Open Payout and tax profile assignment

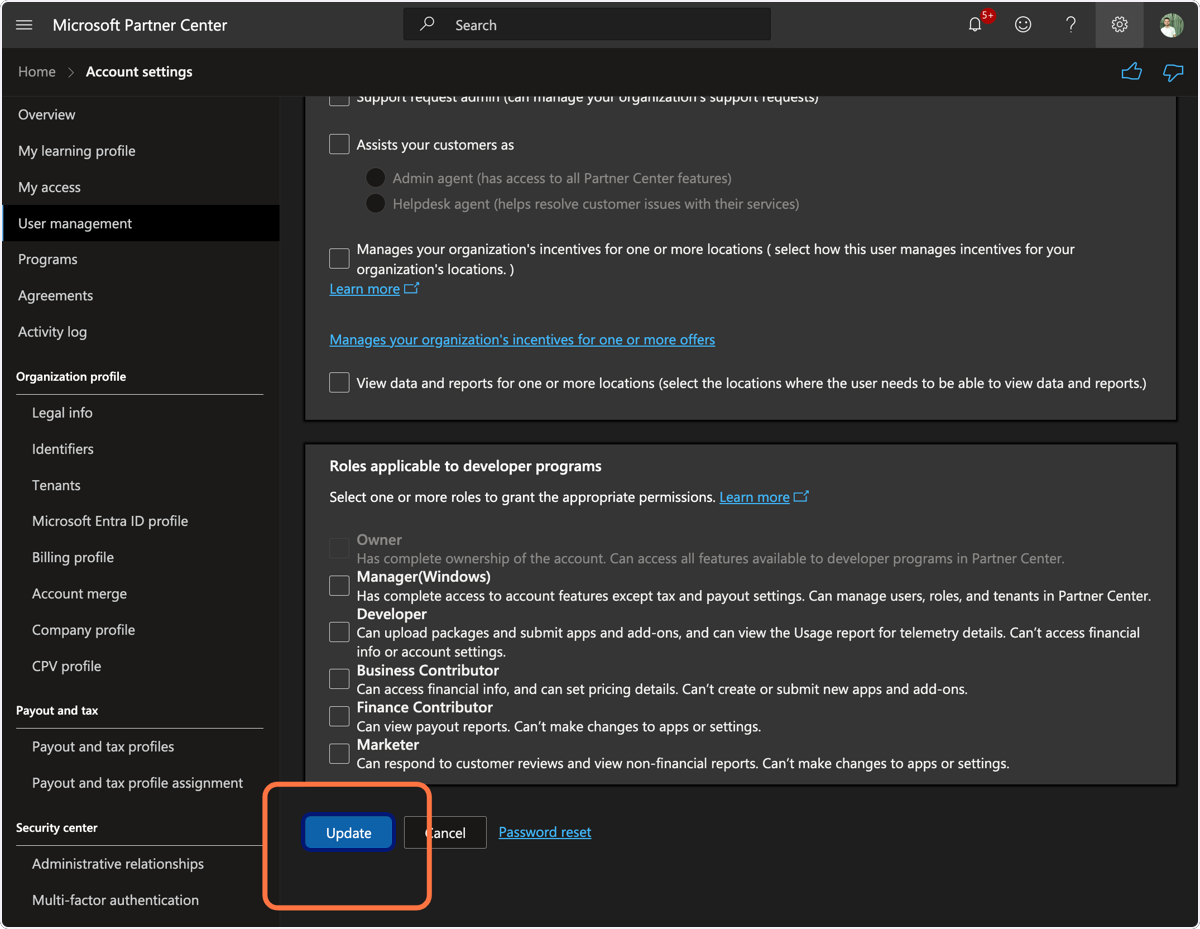click(x=140, y=783)
